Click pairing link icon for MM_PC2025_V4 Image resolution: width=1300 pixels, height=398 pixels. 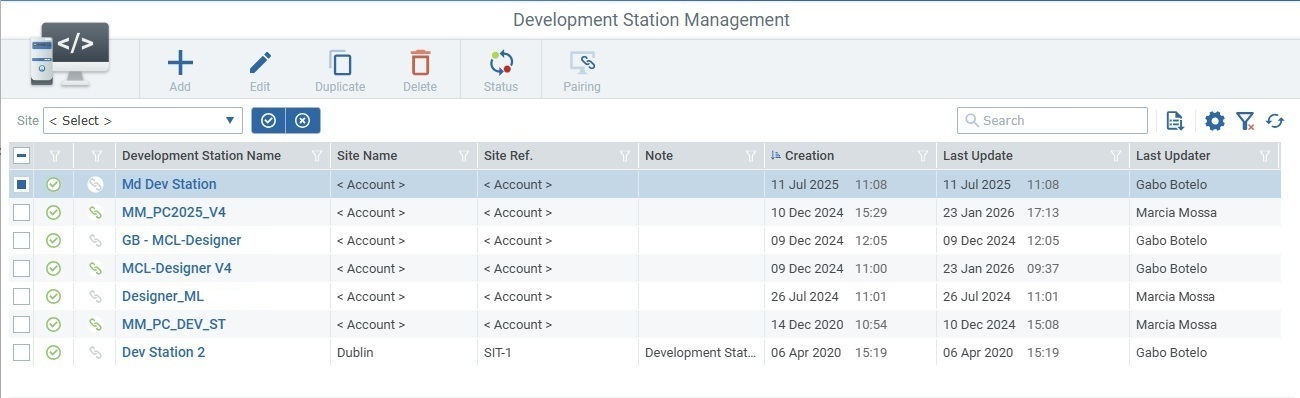point(95,212)
